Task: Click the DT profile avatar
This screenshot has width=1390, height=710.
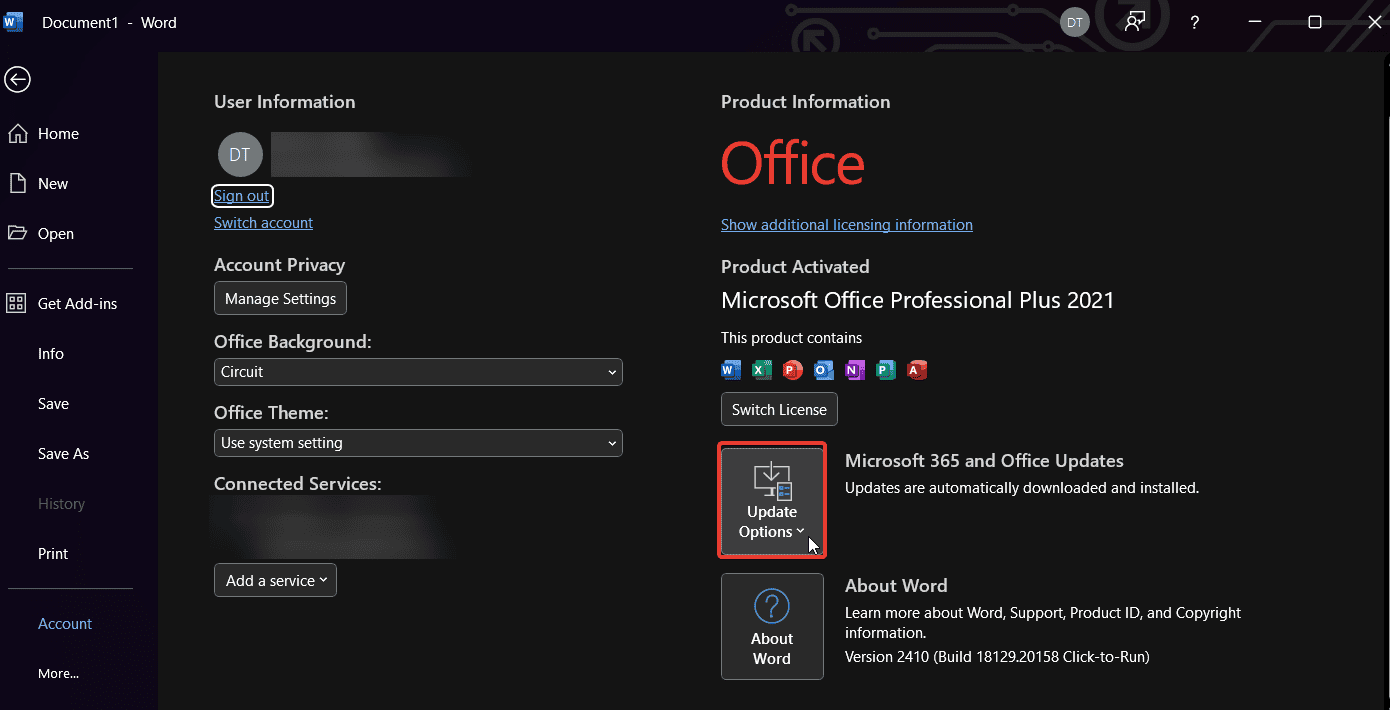Action: tap(240, 154)
